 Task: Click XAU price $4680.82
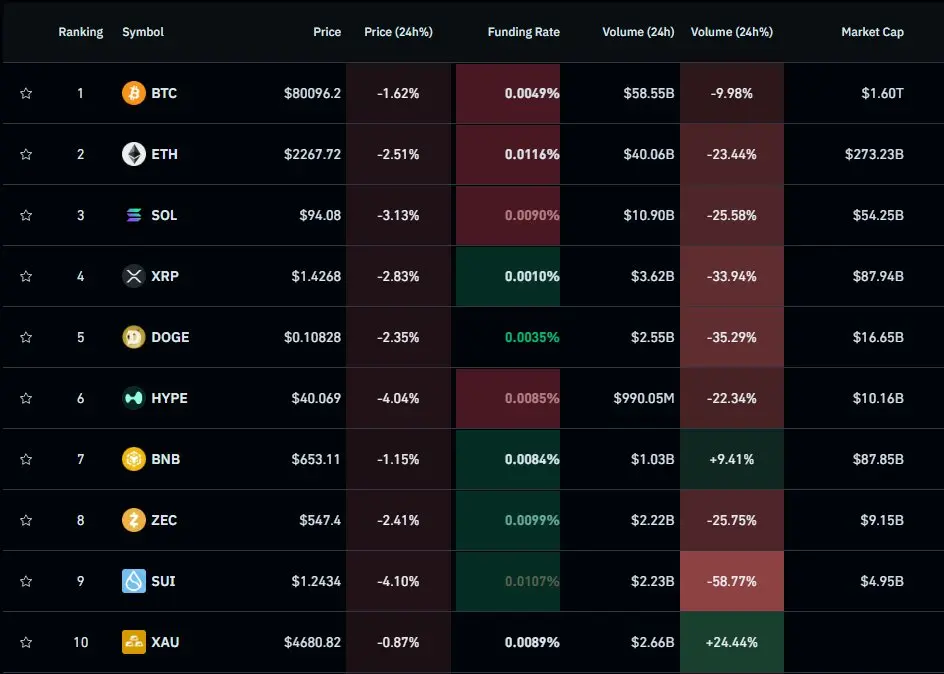pos(312,642)
